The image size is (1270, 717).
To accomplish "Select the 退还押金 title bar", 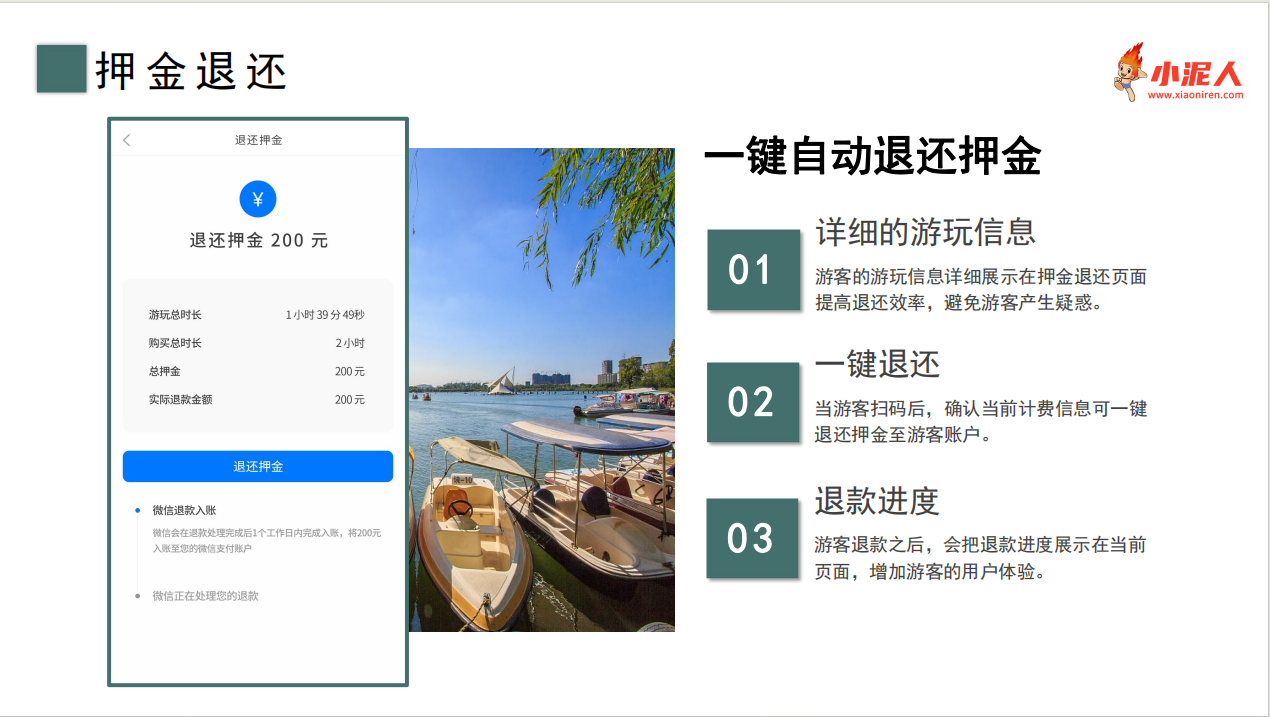I will point(258,140).
